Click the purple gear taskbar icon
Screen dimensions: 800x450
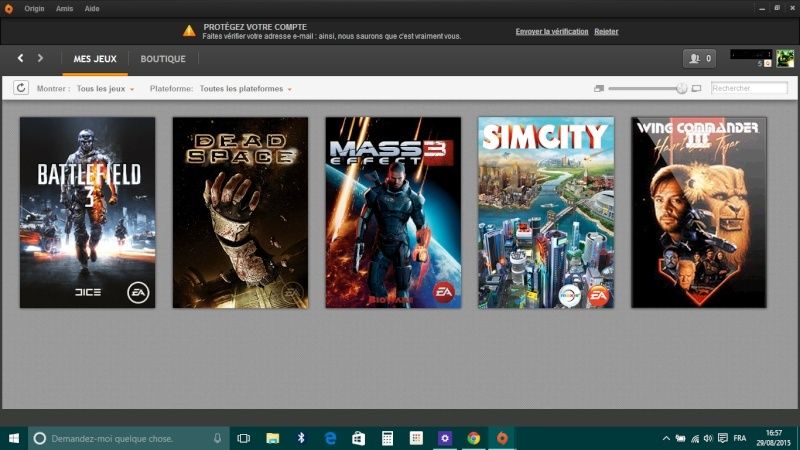pyautogui.click(x=445, y=438)
